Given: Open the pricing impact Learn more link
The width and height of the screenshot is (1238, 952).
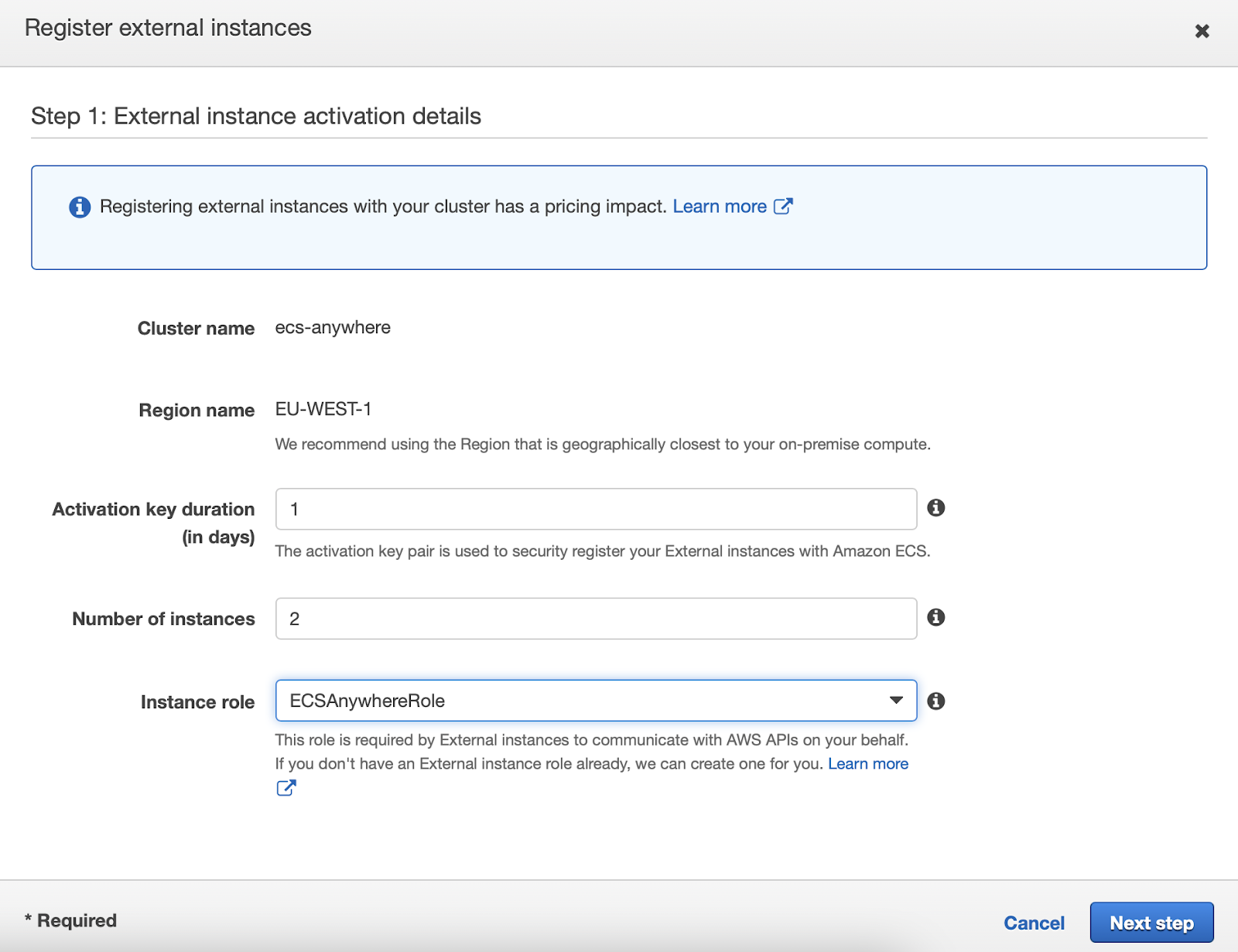Looking at the screenshot, I should point(720,206).
